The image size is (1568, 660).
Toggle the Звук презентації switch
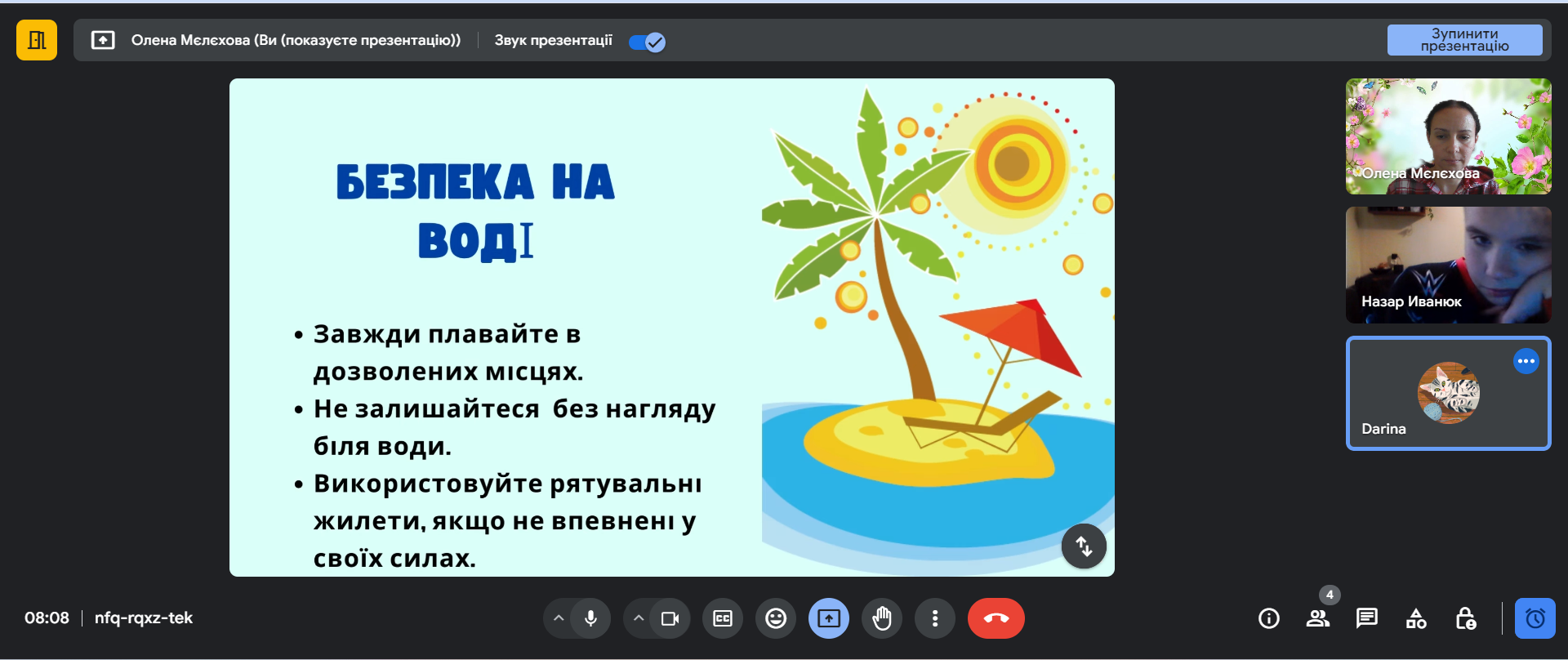pyautogui.click(x=648, y=42)
